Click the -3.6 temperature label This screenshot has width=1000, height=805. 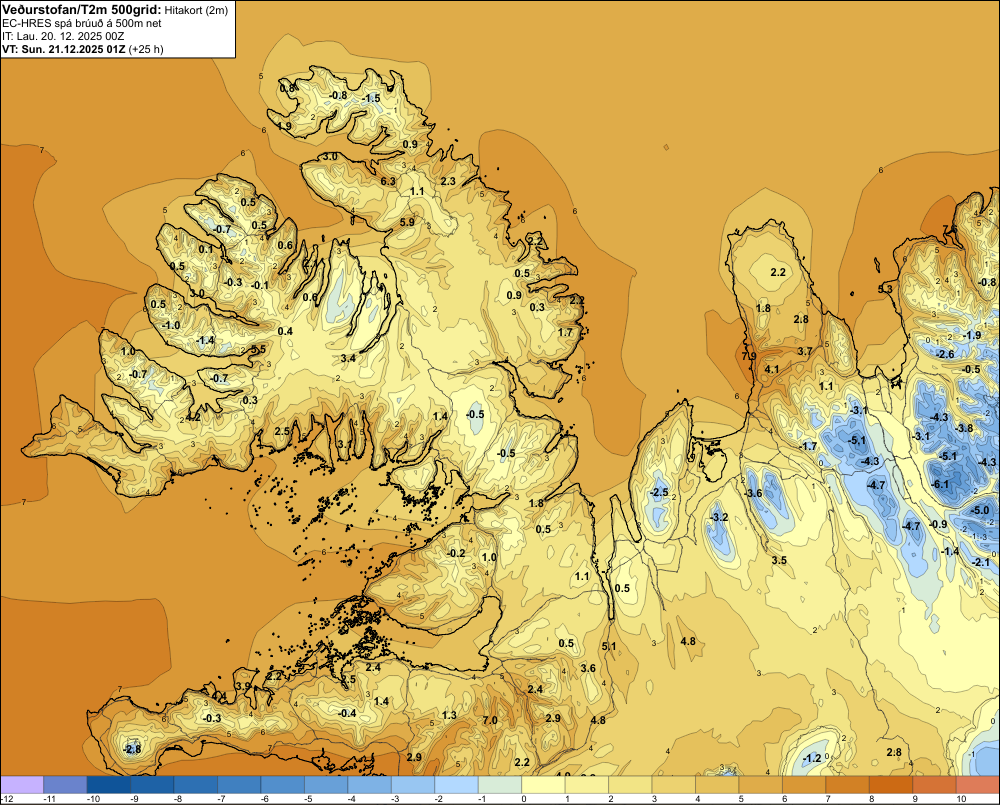(x=753, y=493)
